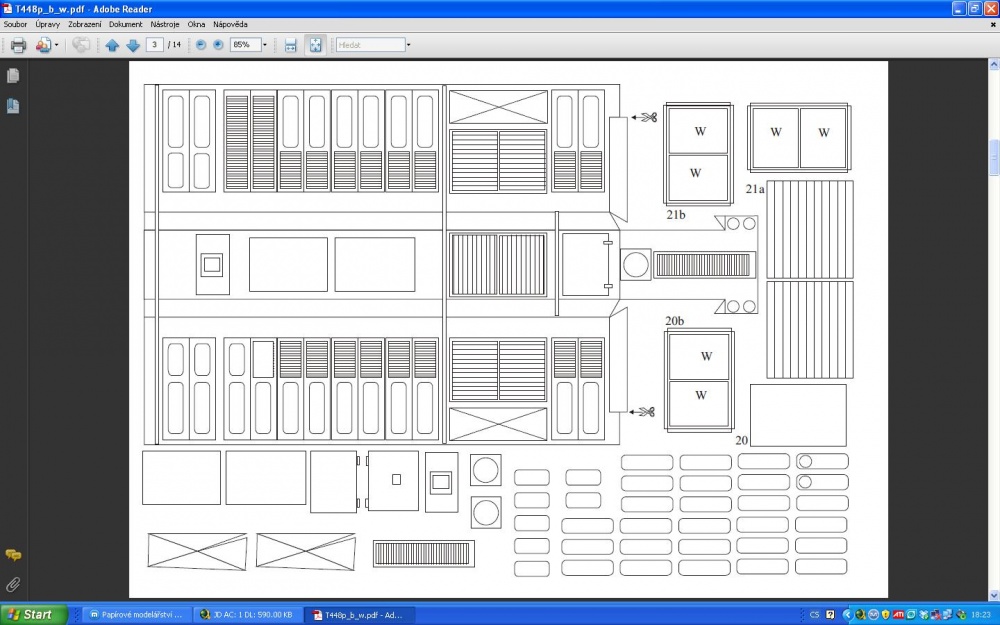The width and height of the screenshot is (1000, 625).
Task: Open the Nástroje menu
Action: (x=165, y=24)
